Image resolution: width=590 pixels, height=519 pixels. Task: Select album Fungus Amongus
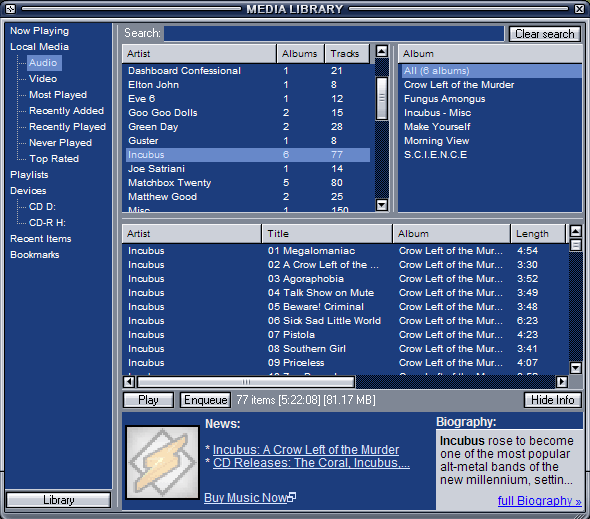click(491, 99)
